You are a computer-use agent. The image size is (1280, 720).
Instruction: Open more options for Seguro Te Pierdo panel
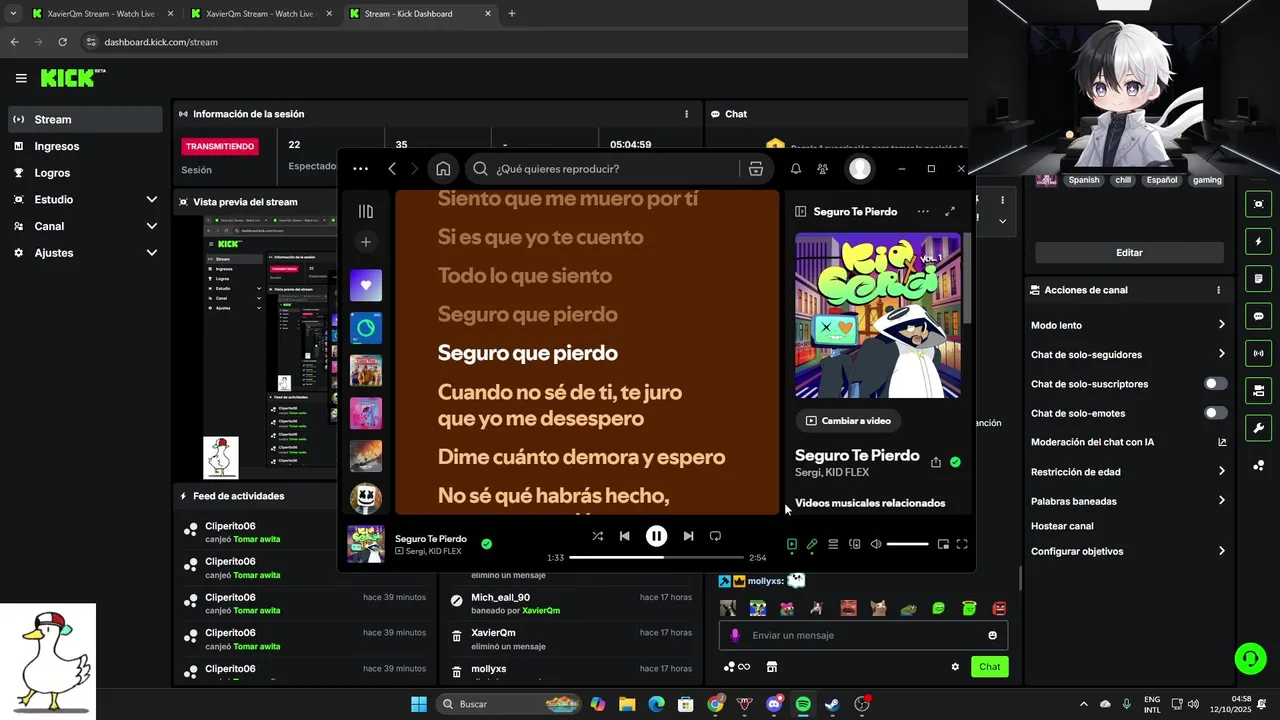(x=923, y=211)
